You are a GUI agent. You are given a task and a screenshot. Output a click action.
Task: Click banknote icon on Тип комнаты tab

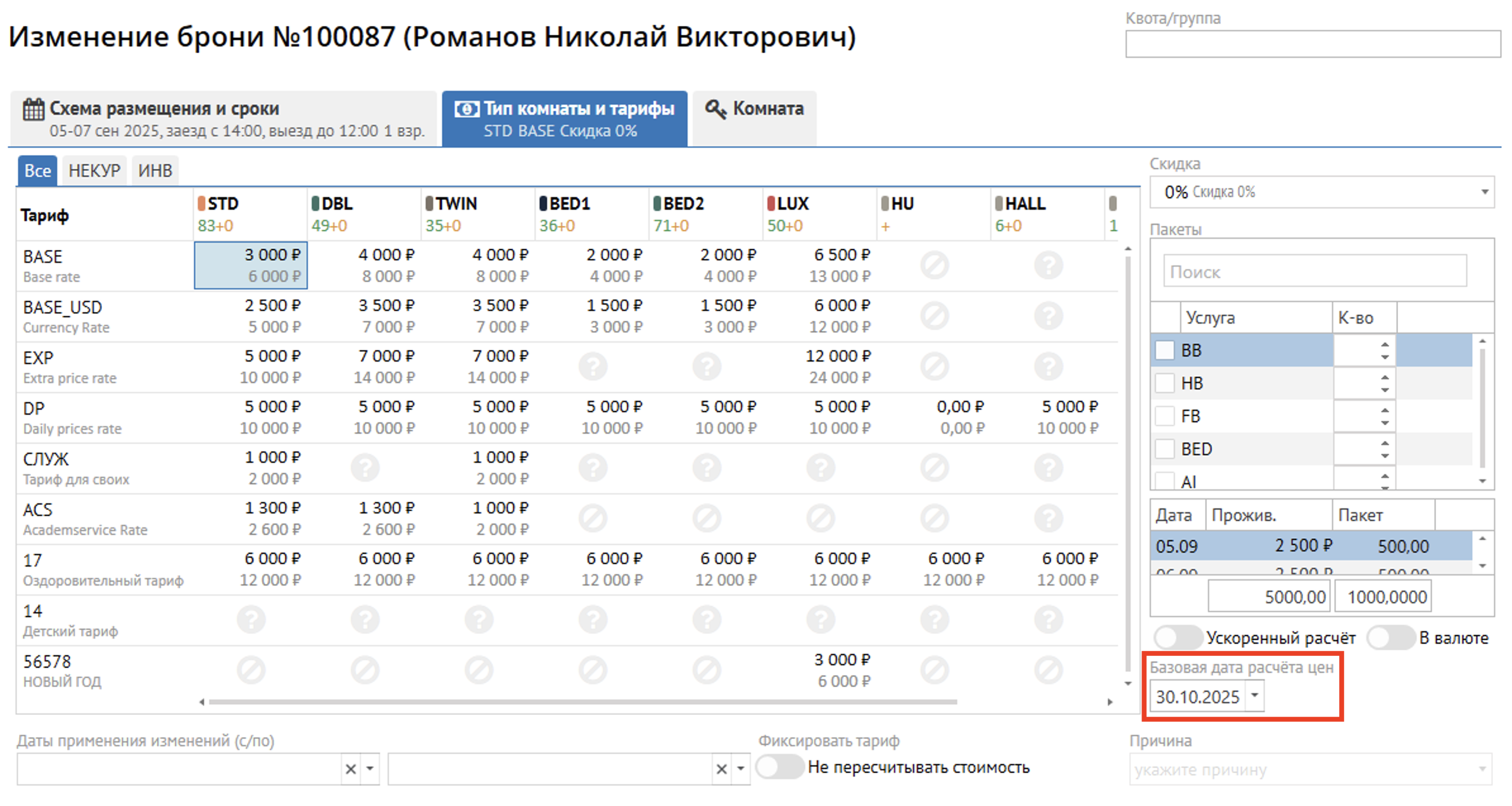click(467, 109)
